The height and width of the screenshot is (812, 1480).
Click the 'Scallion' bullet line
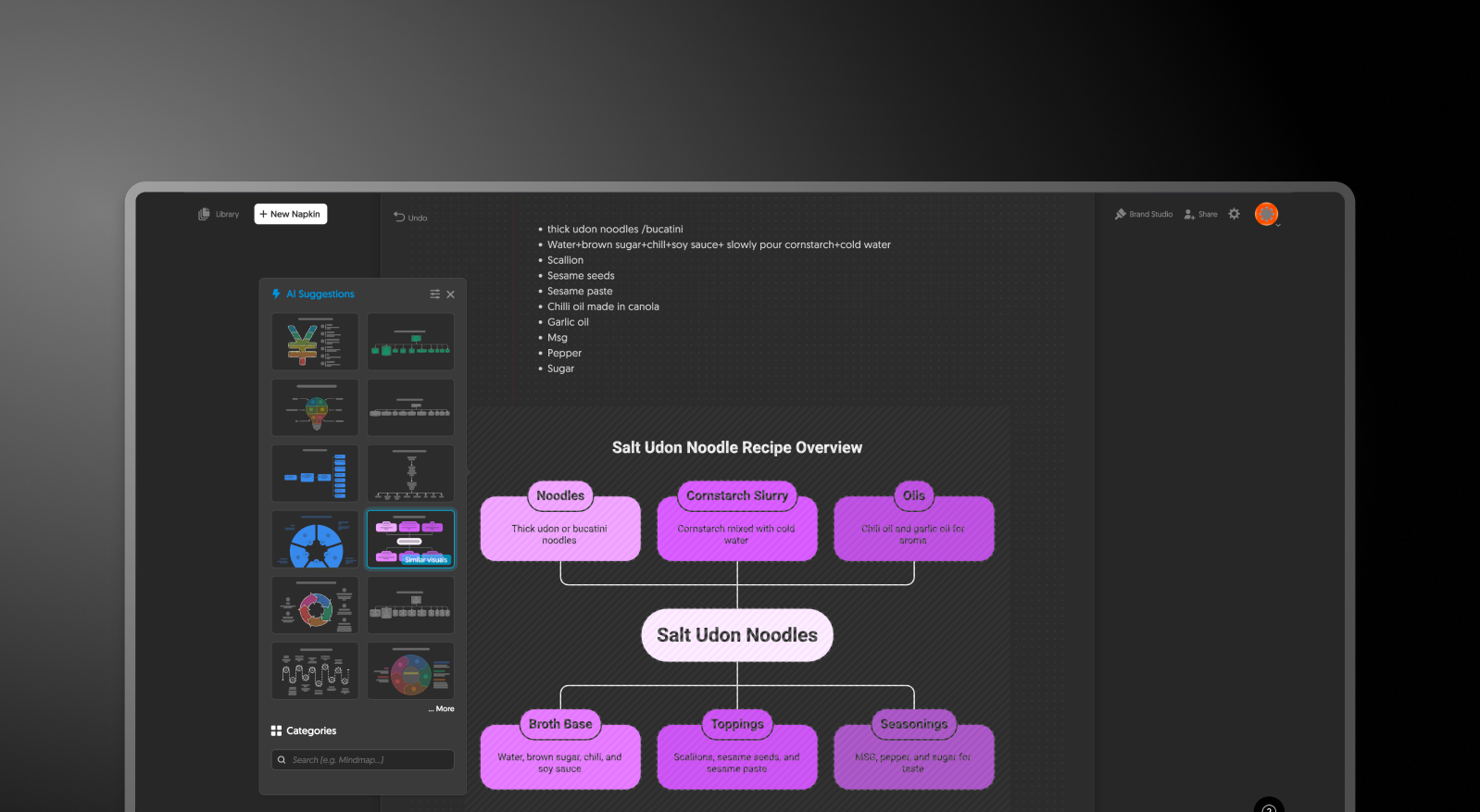coord(565,260)
